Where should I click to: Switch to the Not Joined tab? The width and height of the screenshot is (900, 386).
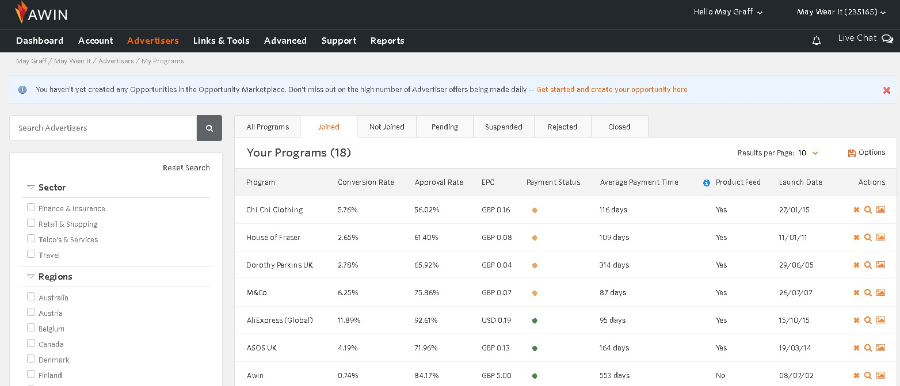coord(387,127)
